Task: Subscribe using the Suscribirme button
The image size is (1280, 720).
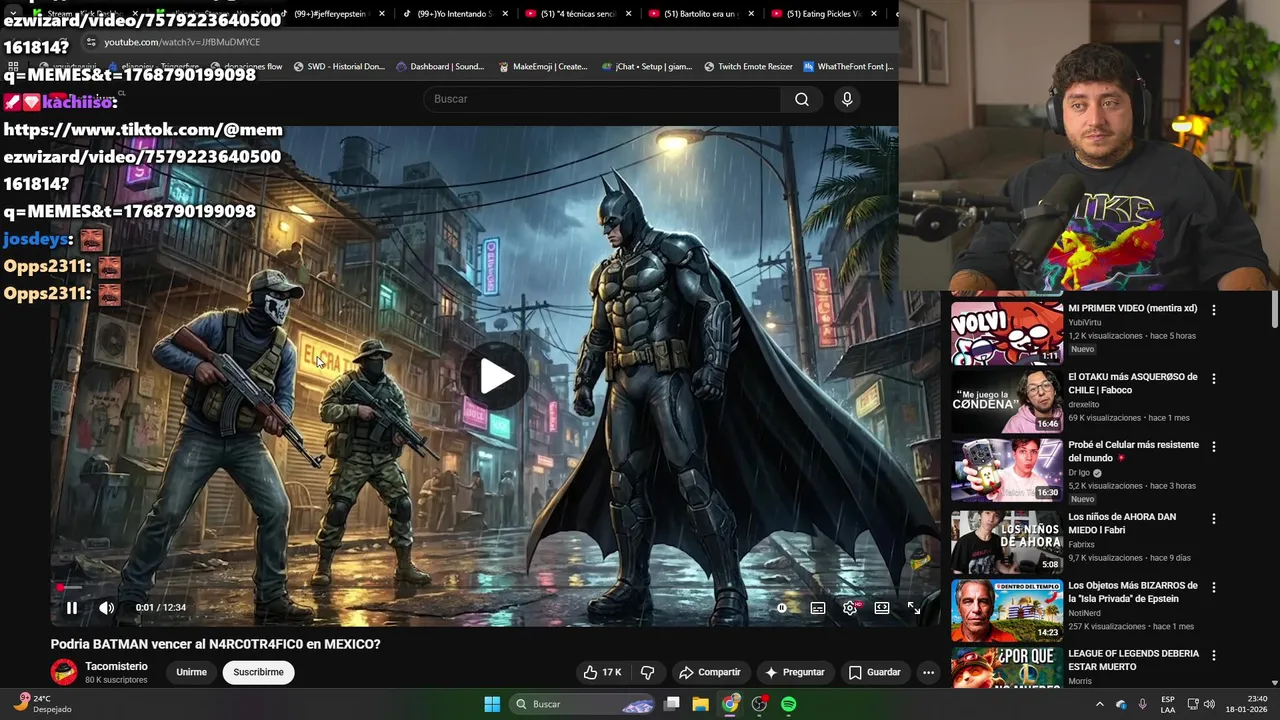Action: point(258,672)
